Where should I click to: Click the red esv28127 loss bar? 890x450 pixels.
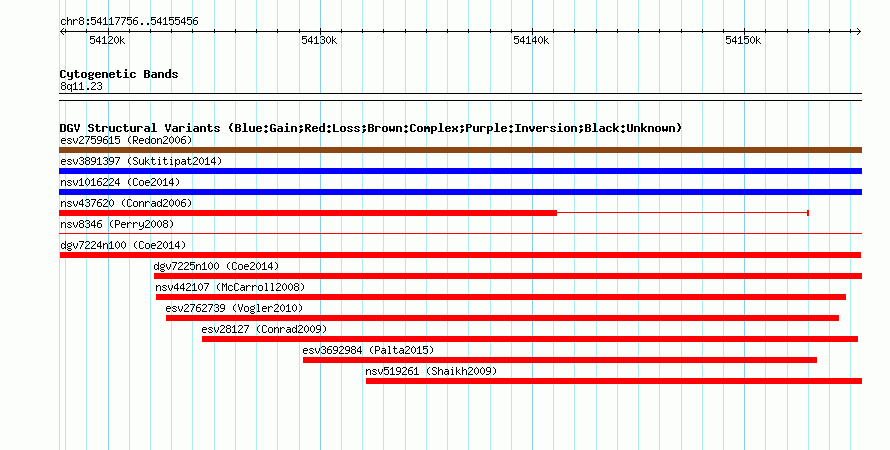[x=530, y=339]
